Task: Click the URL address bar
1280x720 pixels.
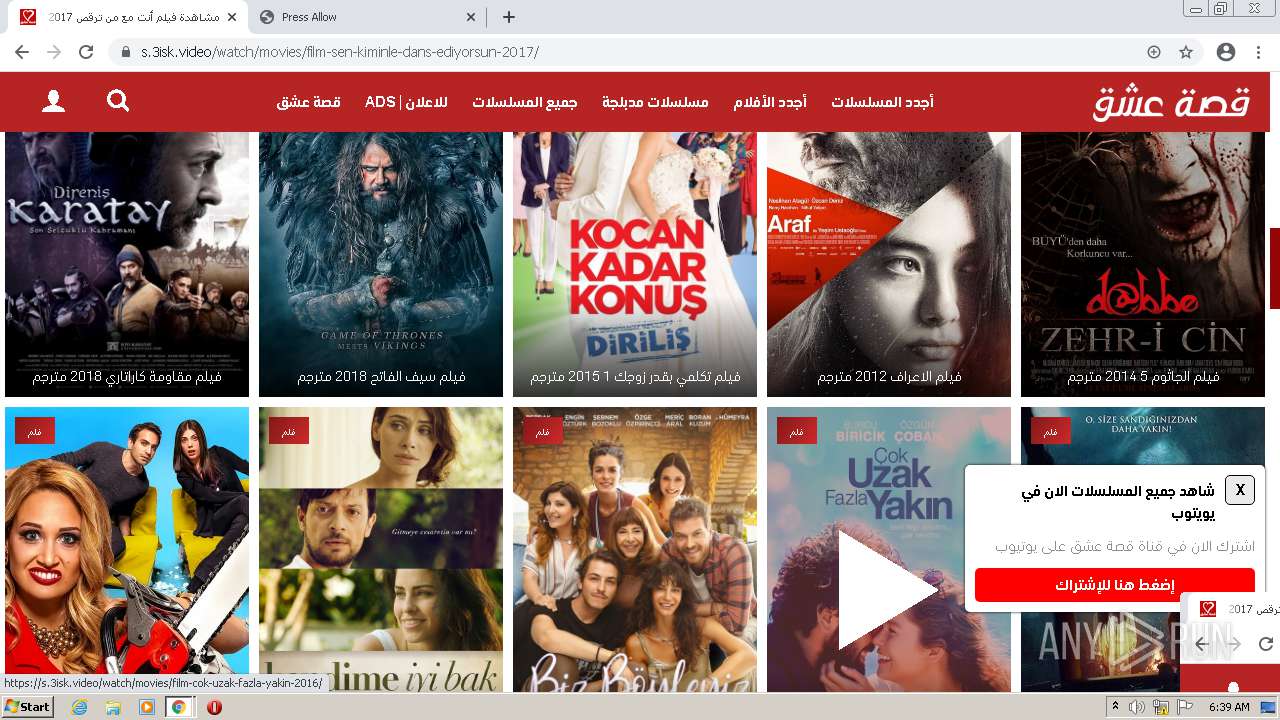Action: coord(640,52)
